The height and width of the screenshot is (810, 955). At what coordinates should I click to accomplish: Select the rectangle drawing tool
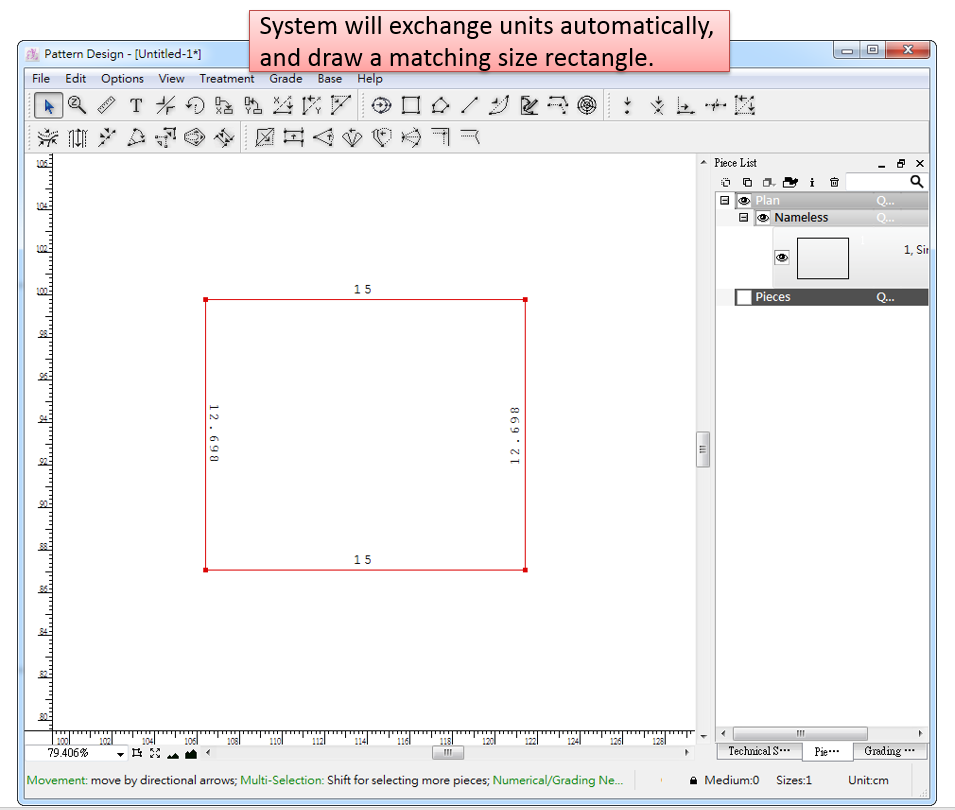(410, 105)
